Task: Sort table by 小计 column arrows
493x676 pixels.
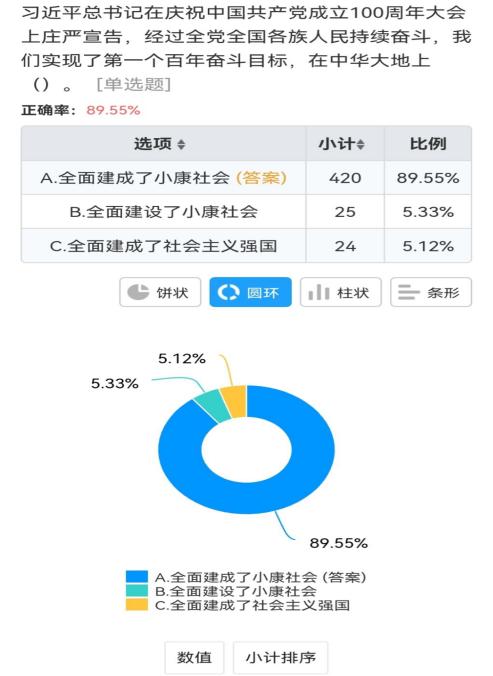Action: click(x=360, y=144)
